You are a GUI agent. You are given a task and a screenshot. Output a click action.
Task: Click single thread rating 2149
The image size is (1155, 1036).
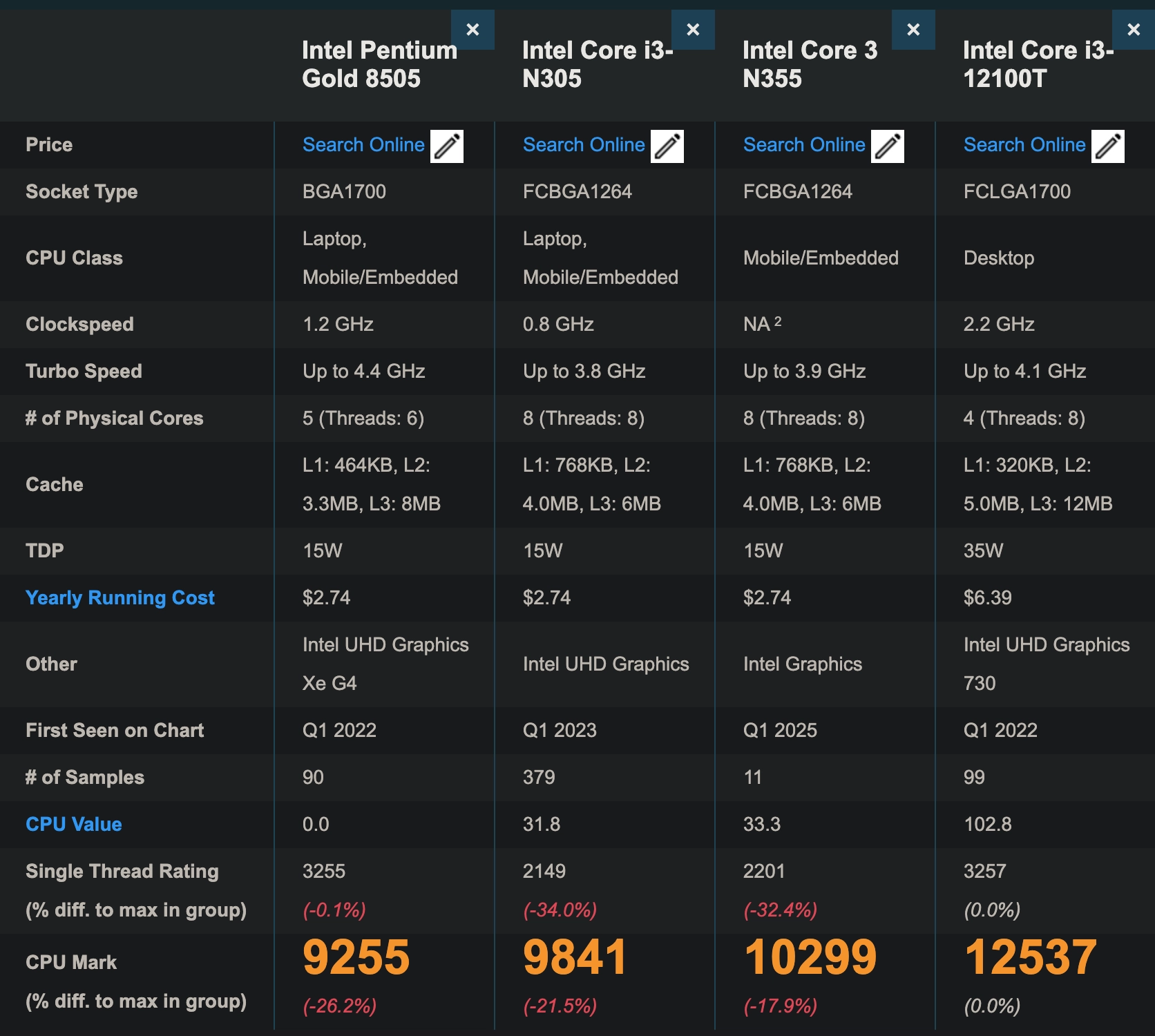(x=544, y=872)
